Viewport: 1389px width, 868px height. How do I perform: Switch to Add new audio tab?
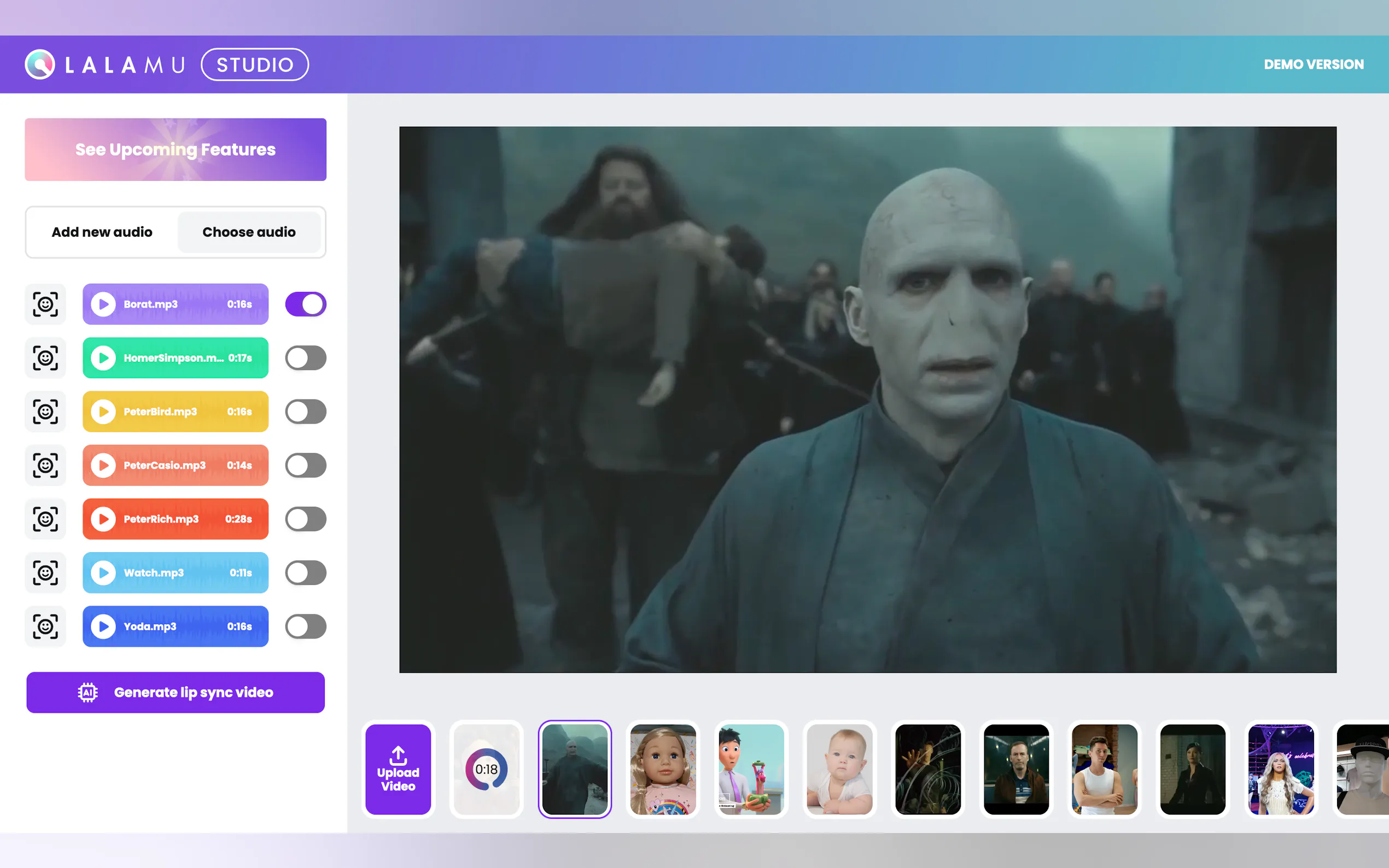(x=102, y=232)
